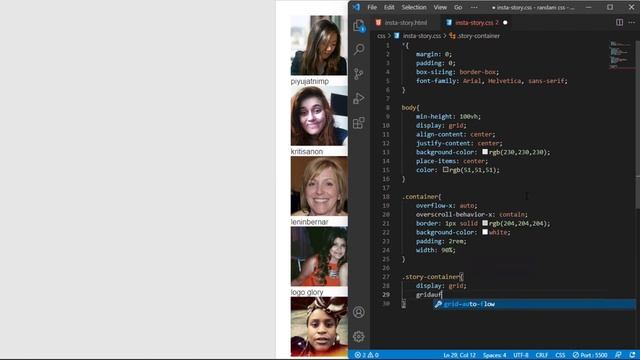
Task: Click the logo glory username label
Action: pyautogui.click(x=307, y=292)
